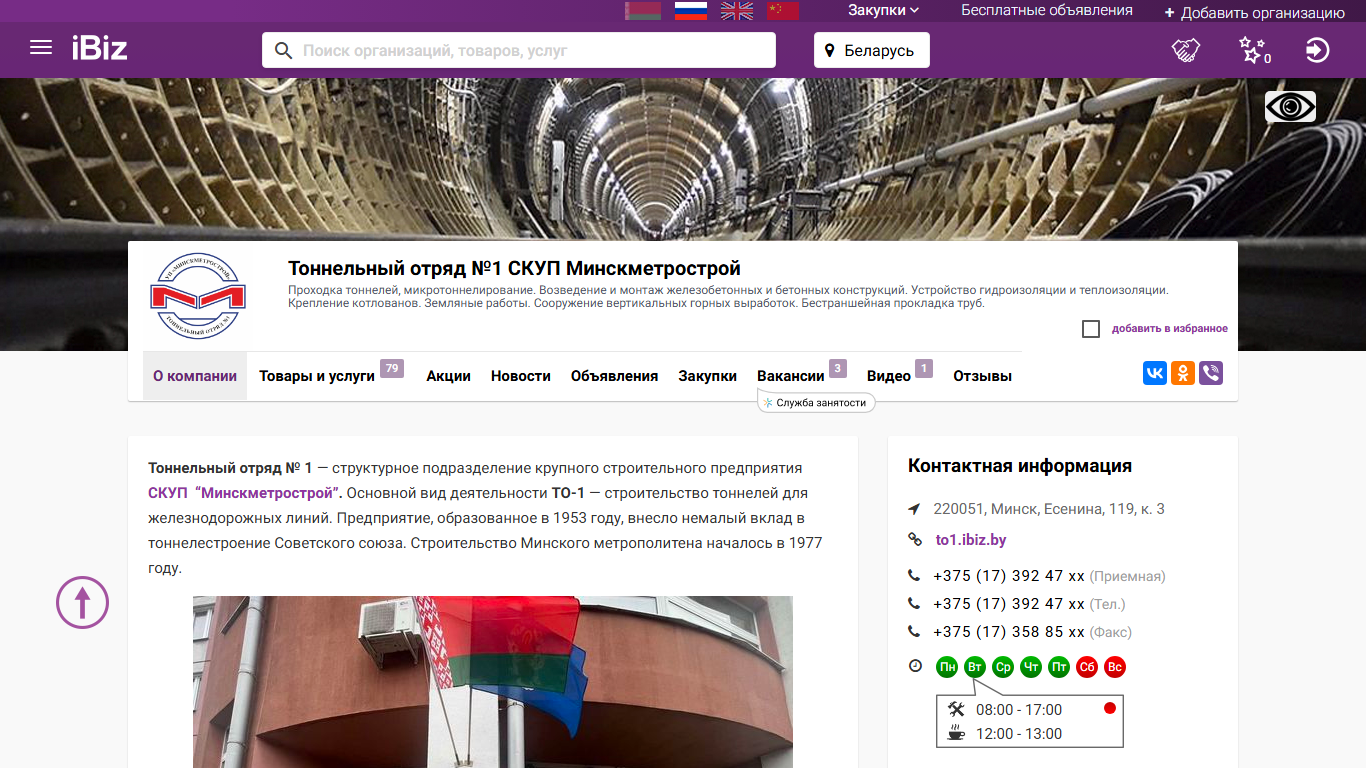Open to1.ibiz.by website link
The width and height of the screenshot is (1366, 768).
971,540
